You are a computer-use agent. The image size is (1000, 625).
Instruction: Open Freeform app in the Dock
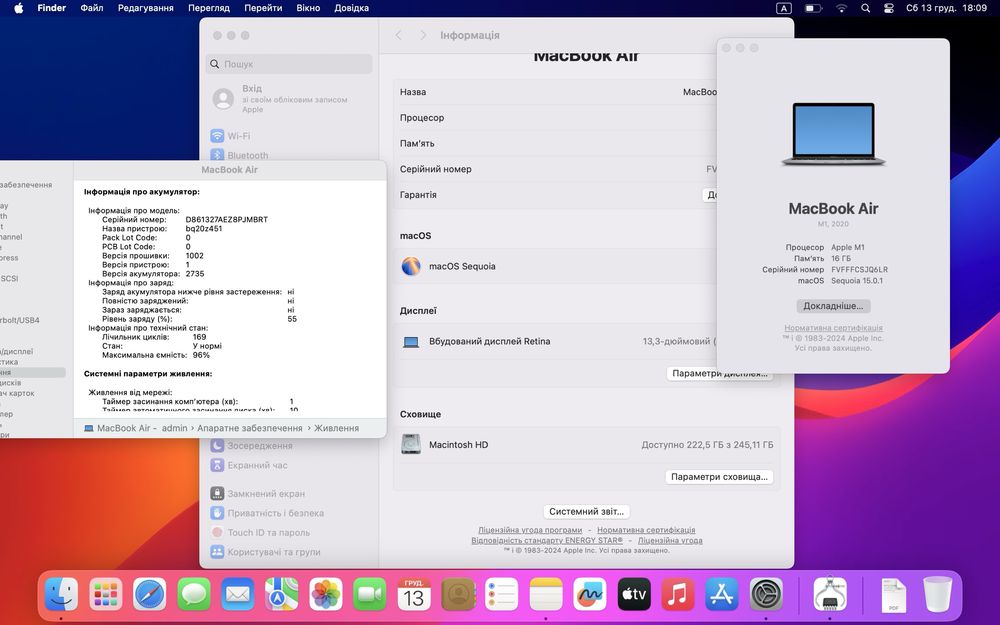(x=589, y=594)
